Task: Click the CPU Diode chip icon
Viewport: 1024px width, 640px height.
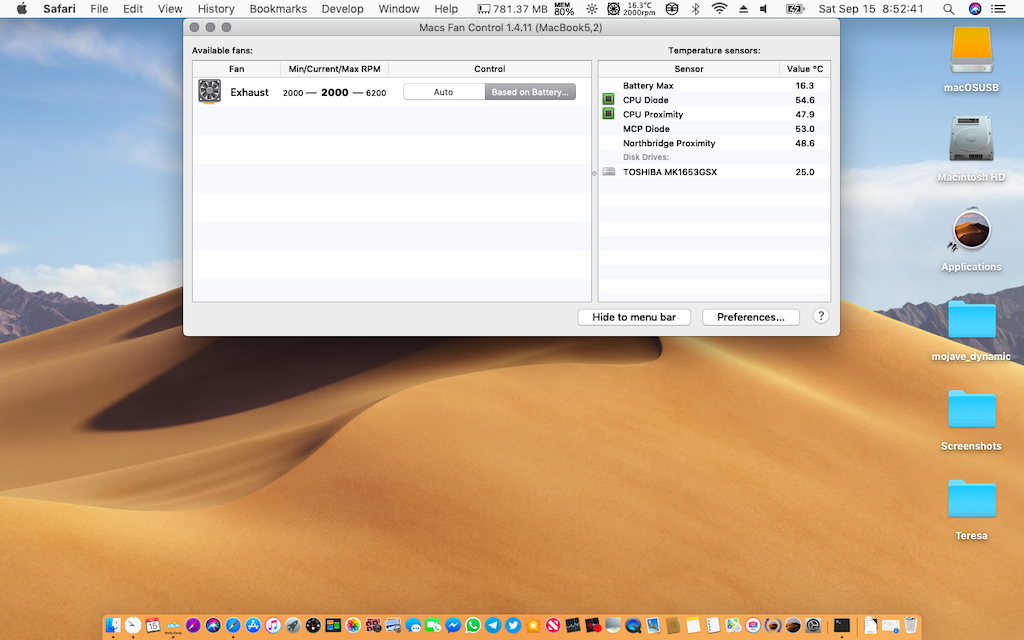Action: pos(608,99)
